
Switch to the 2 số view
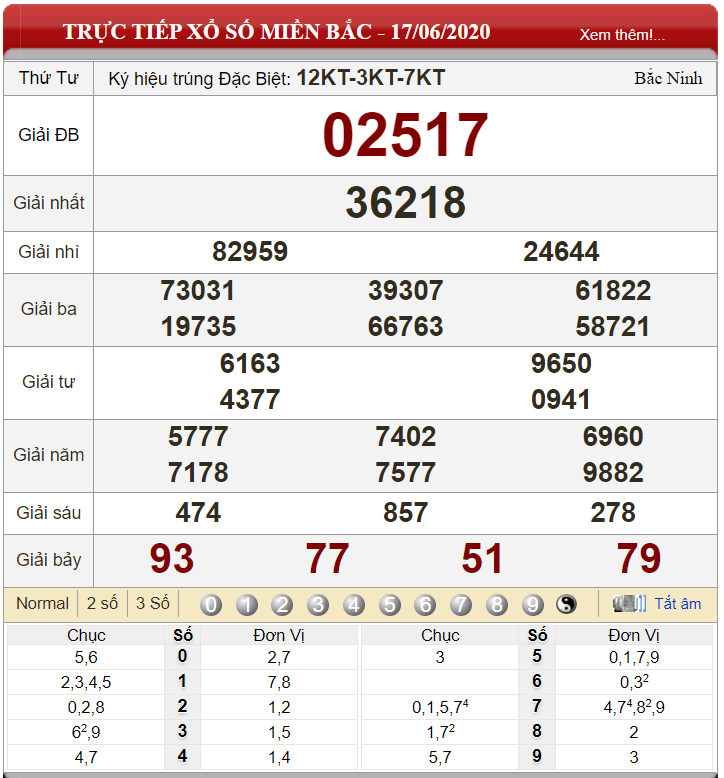point(102,603)
